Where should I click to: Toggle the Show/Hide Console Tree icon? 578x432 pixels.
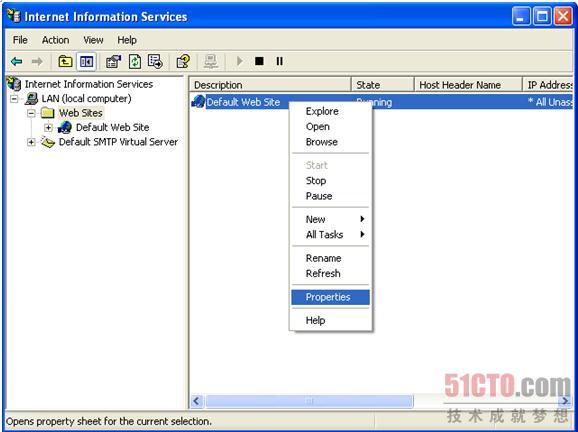coord(86,61)
